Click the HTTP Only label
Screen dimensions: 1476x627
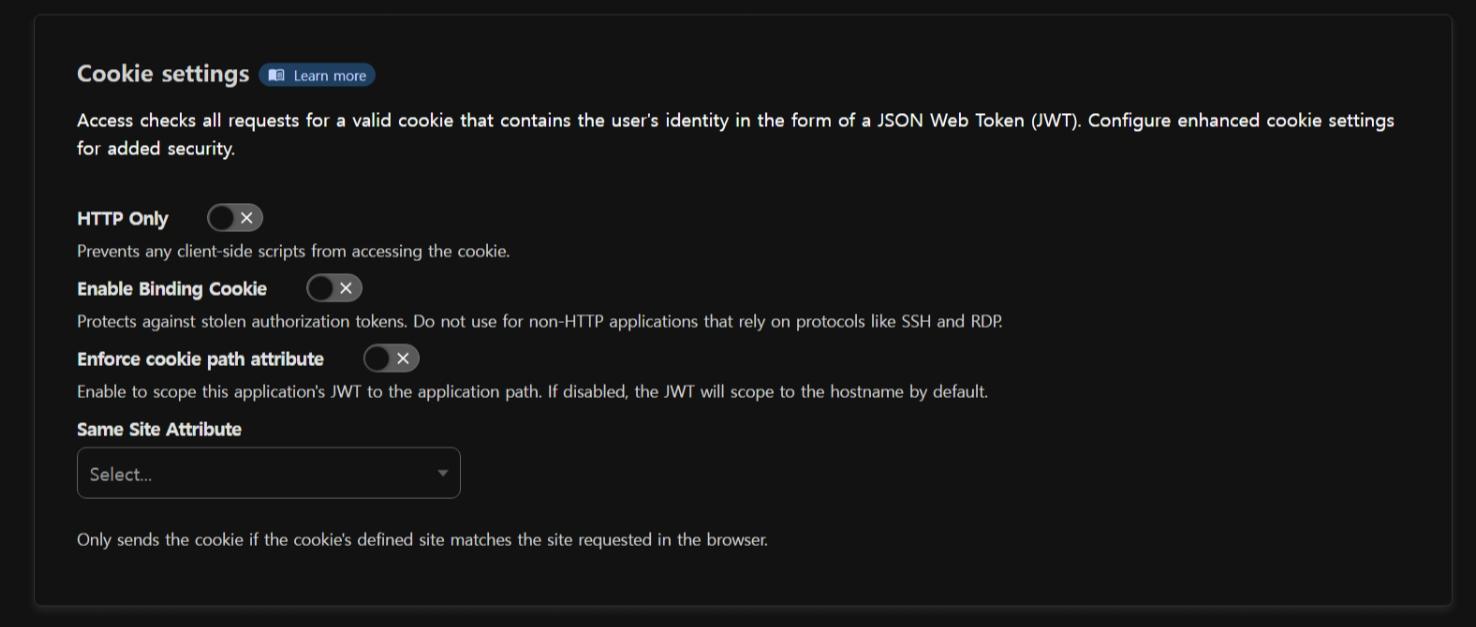pyautogui.click(x=123, y=219)
